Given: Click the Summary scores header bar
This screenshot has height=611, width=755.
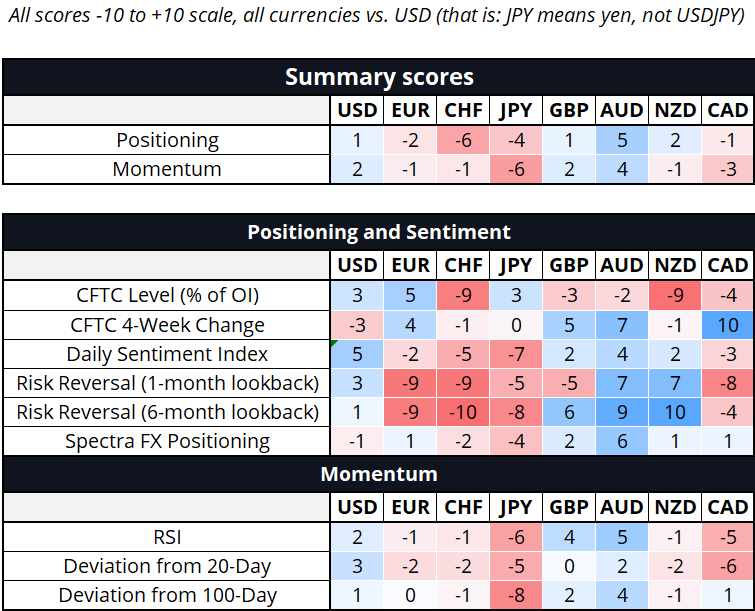Looking at the screenshot, I should [x=378, y=77].
